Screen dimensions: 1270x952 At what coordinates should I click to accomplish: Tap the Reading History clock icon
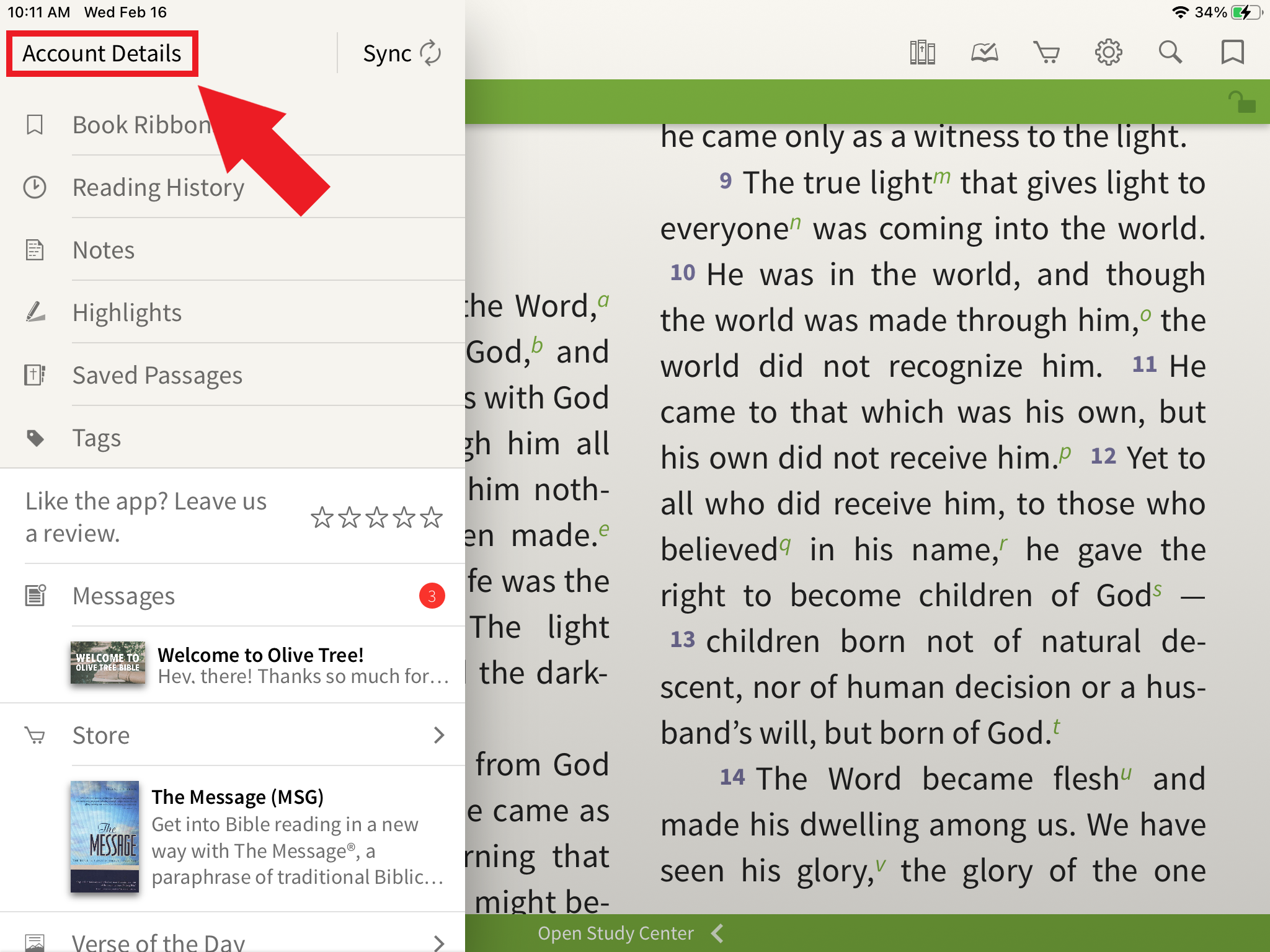(35, 187)
